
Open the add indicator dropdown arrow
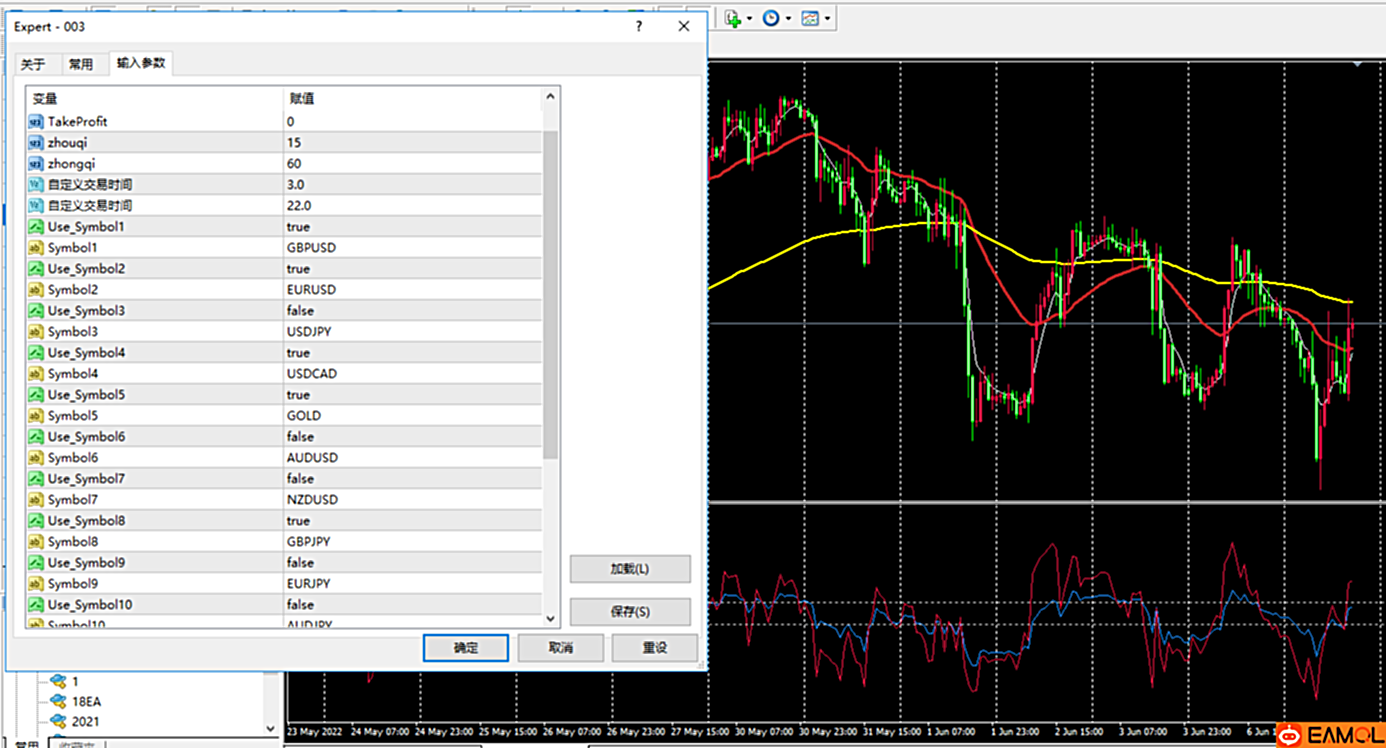point(749,18)
